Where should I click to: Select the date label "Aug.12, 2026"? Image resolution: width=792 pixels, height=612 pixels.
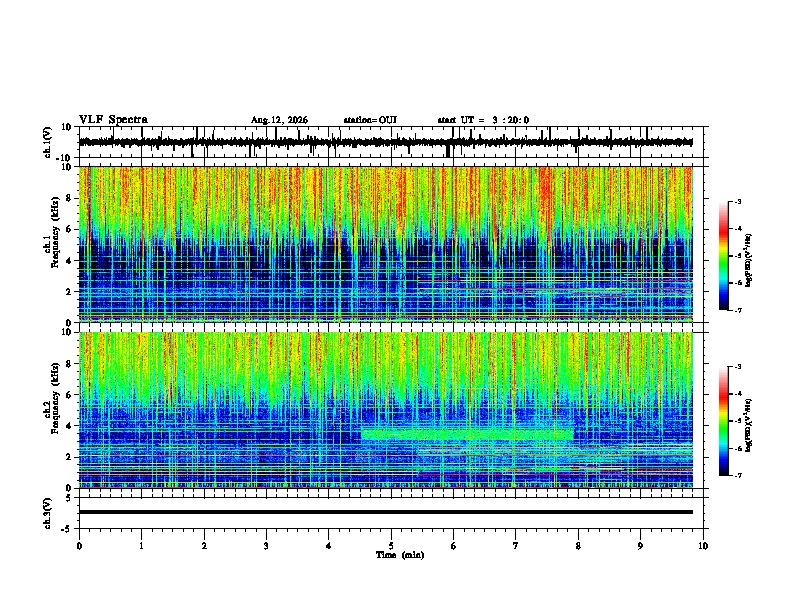(279, 120)
